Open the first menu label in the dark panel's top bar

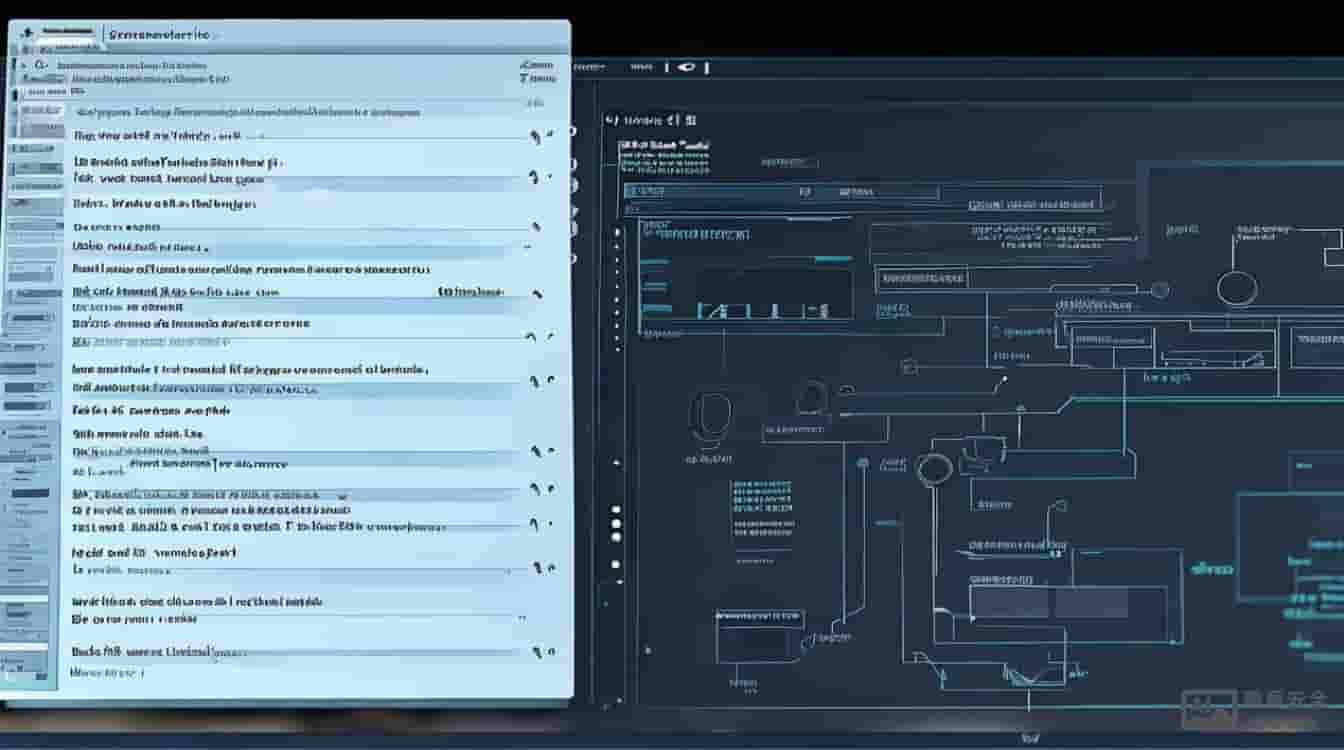point(589,67)
